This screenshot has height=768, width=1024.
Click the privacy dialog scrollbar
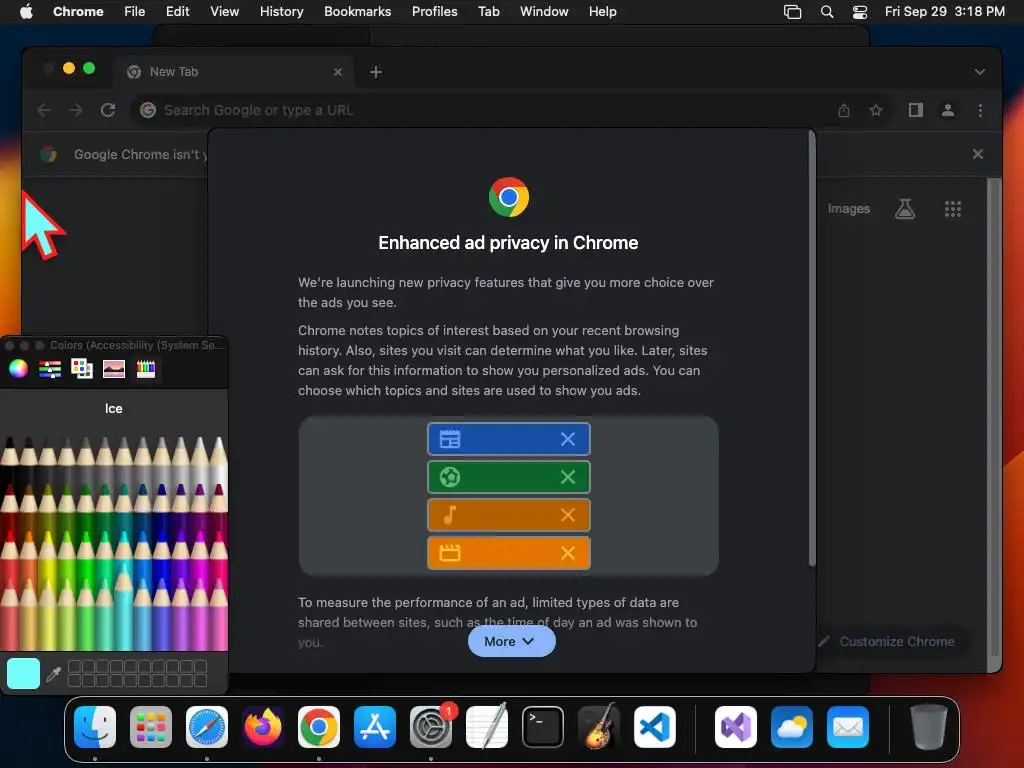(812, 348)
